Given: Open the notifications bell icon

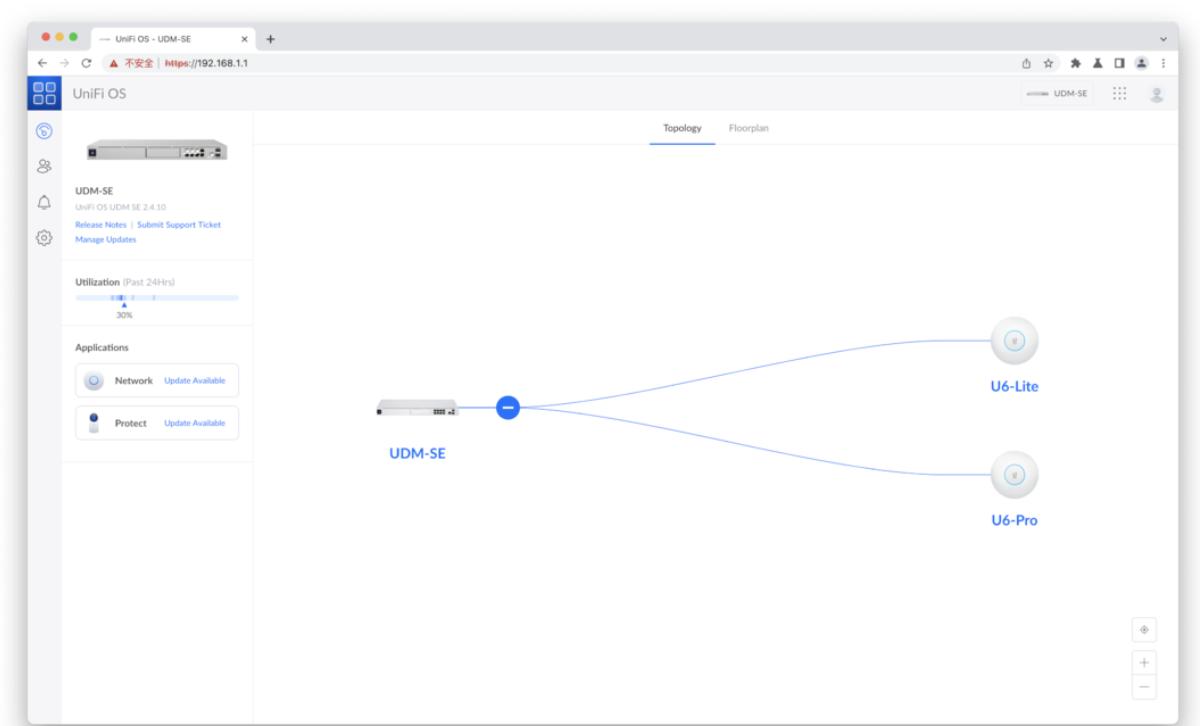Looking at the screenshot, I should click(44, 202).
